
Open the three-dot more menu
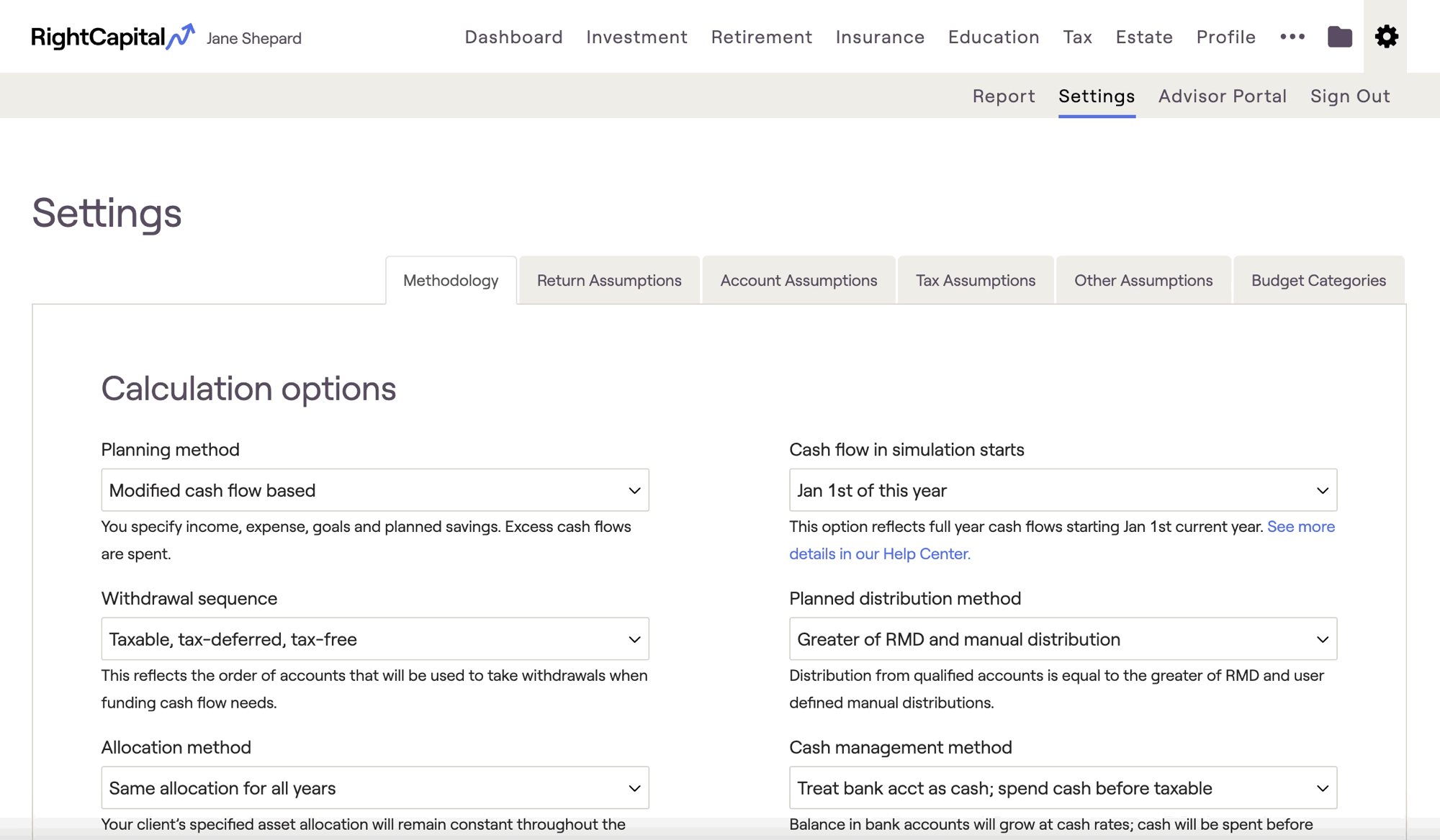point(1292,37)
